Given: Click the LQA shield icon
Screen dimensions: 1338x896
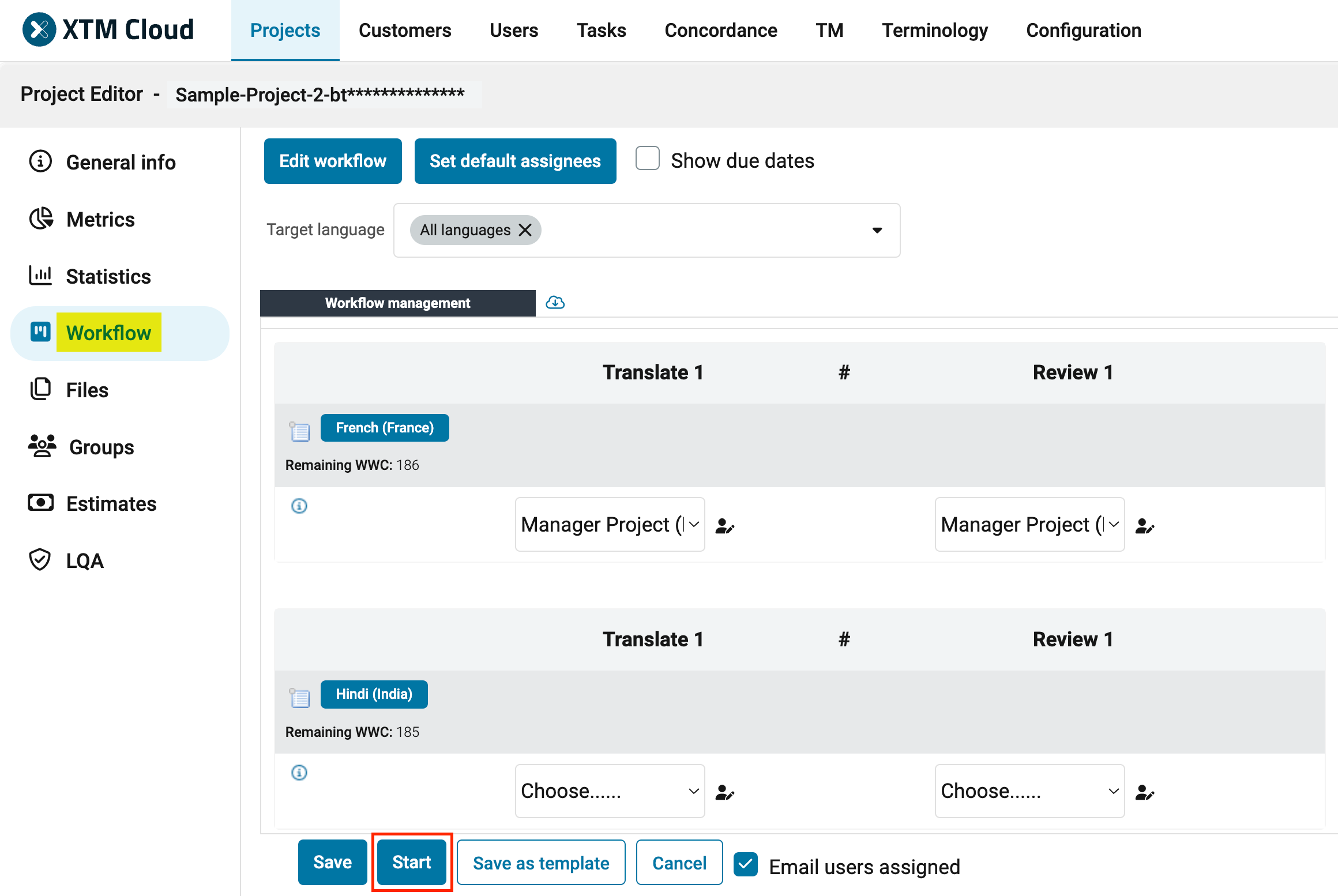Looking at the screenshot, I should click(40, 560).
